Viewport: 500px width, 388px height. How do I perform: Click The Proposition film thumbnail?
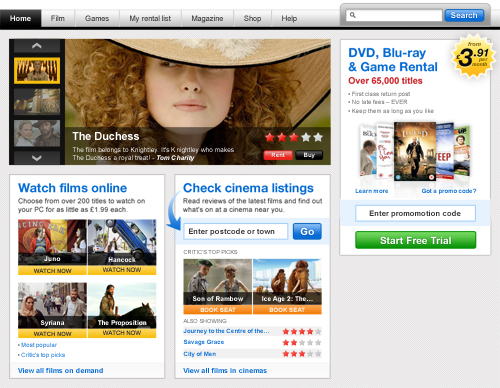(x=122, y=306)
